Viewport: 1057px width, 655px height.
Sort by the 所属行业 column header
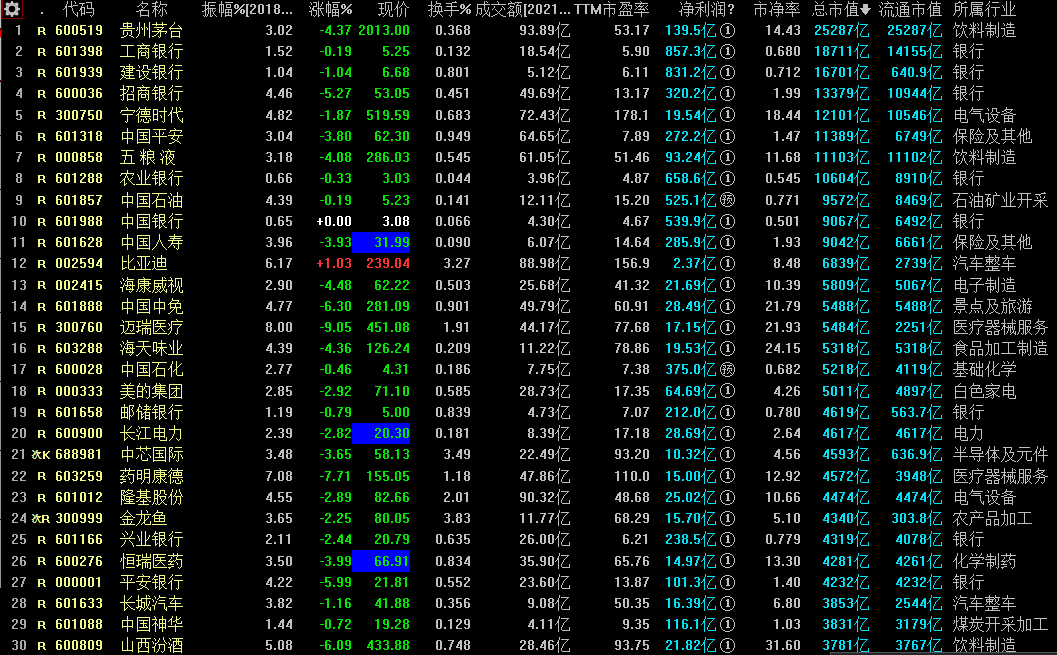[984, 9]
